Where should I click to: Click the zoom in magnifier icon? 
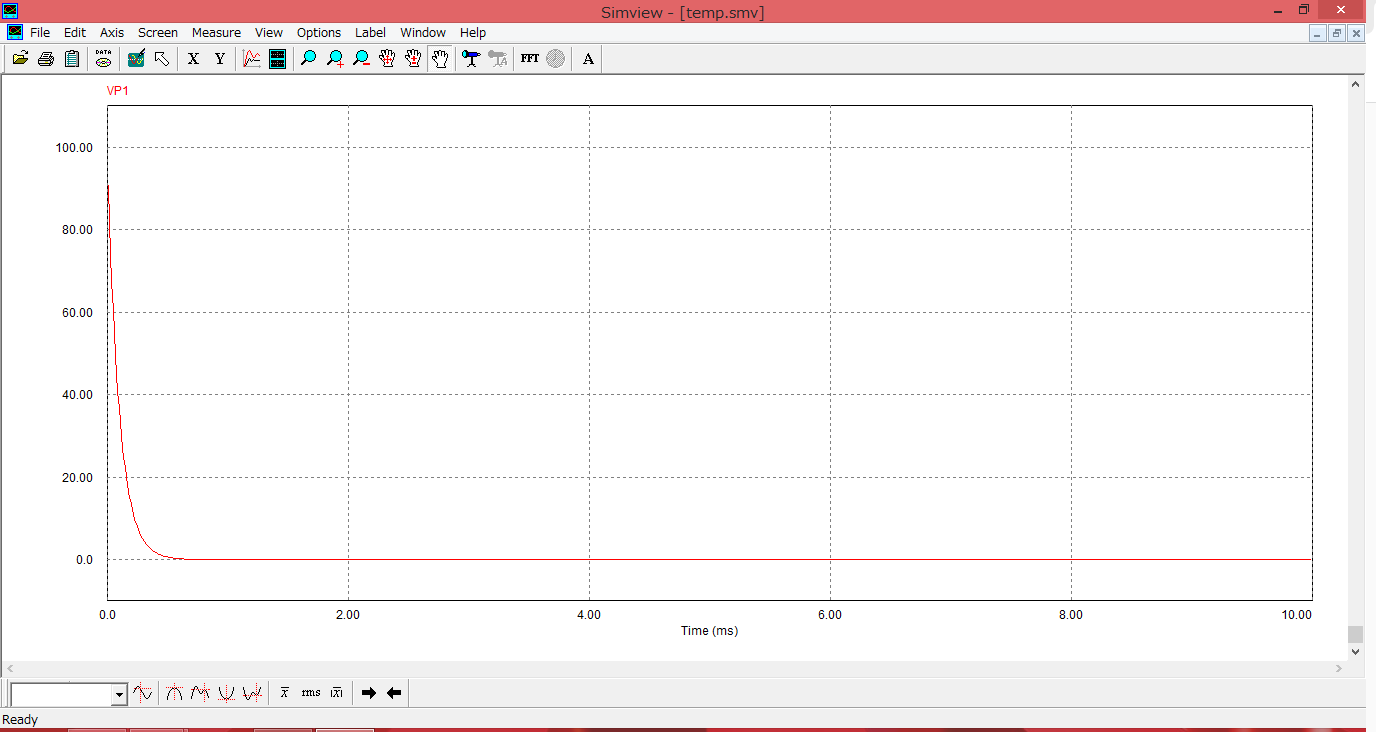[335, 59]
